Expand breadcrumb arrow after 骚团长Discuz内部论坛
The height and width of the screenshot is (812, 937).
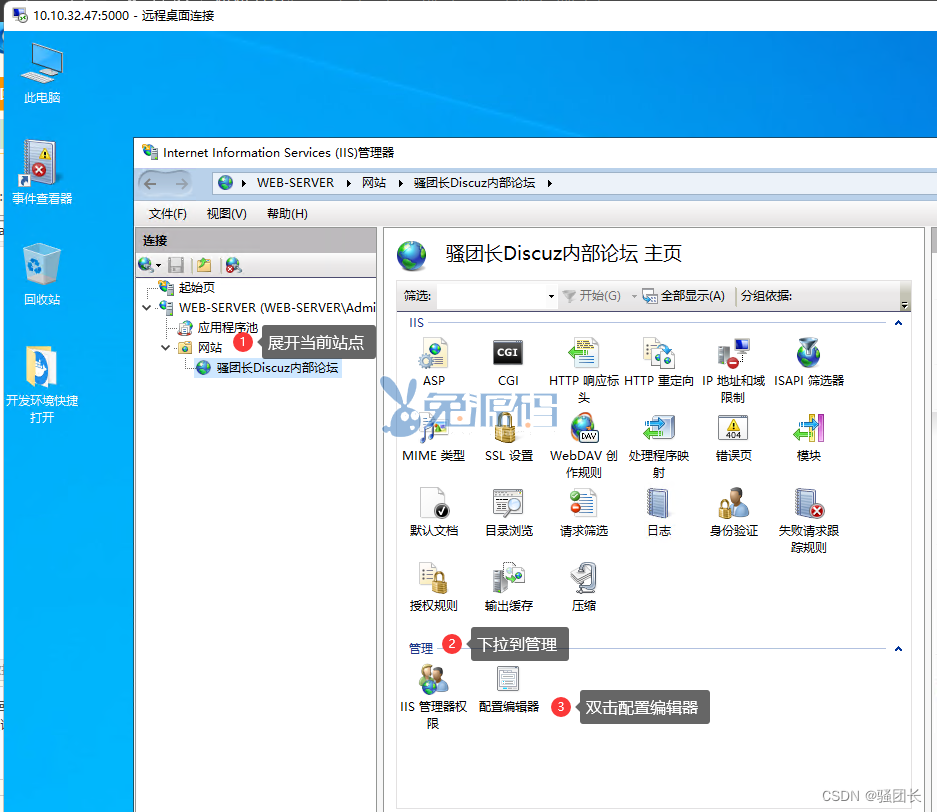(x=549, y=183)
